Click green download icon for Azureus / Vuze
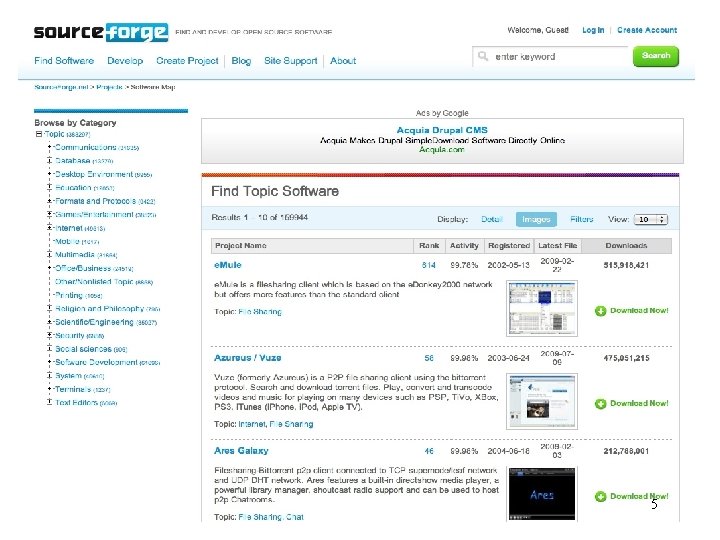This screenshot has height=540, width=720. pos(600,404)
